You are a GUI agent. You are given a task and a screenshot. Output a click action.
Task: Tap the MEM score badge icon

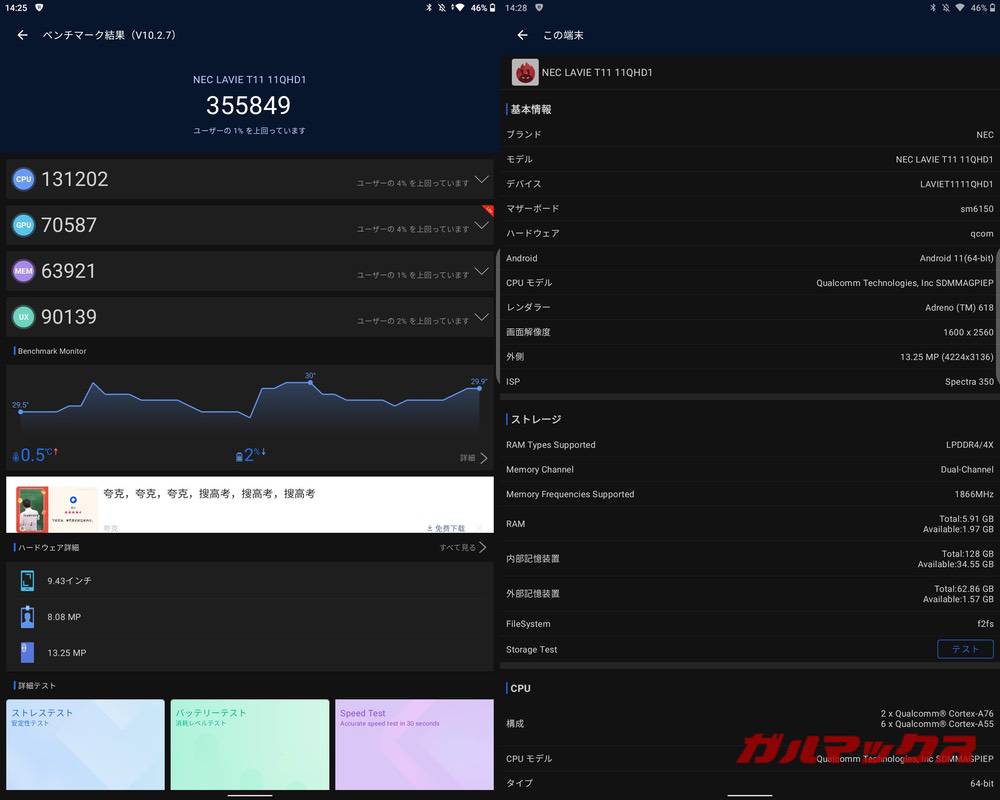[23, 271]
